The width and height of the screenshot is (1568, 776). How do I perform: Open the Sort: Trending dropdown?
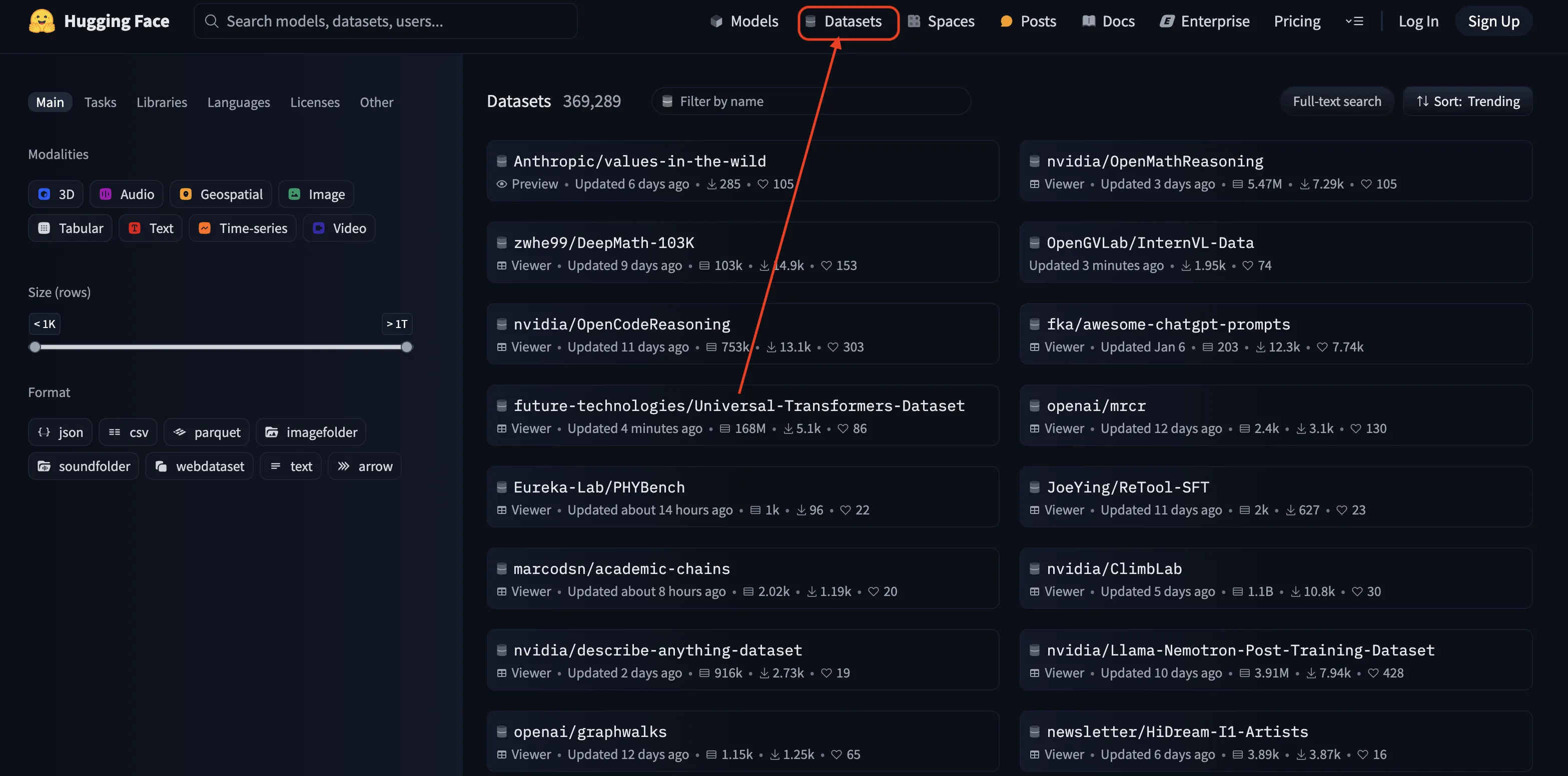pyautogui.click(x=1467, y=101)
